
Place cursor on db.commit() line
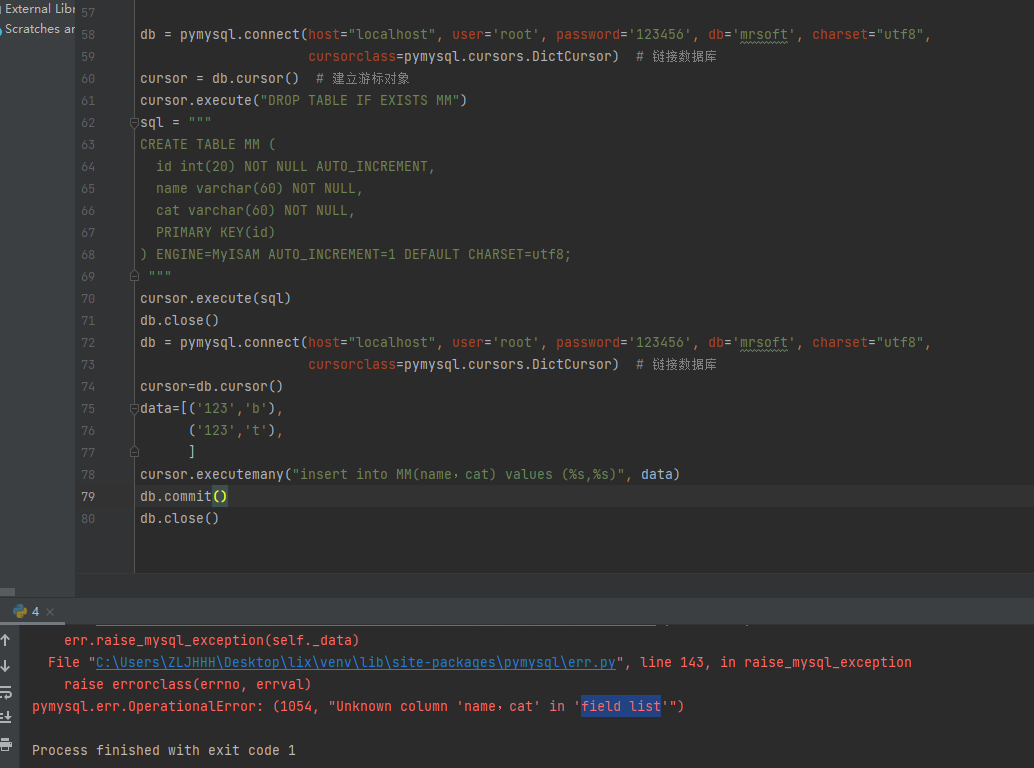coord(176,497)
